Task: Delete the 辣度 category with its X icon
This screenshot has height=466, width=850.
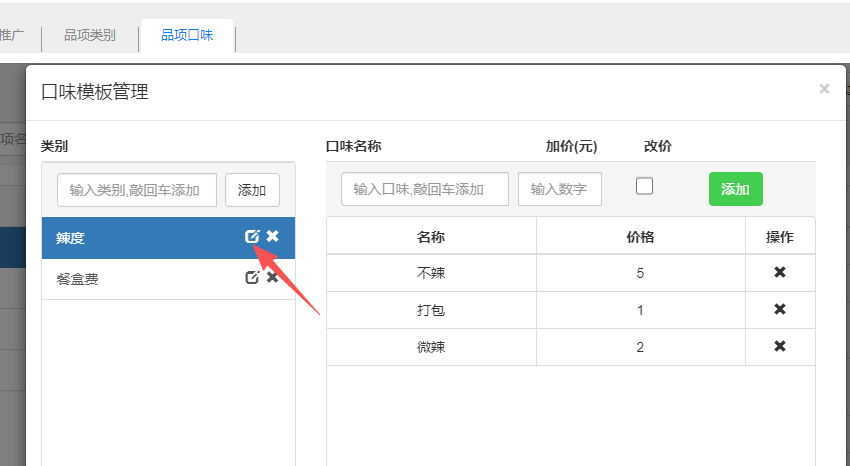Action: pos(273,236)
